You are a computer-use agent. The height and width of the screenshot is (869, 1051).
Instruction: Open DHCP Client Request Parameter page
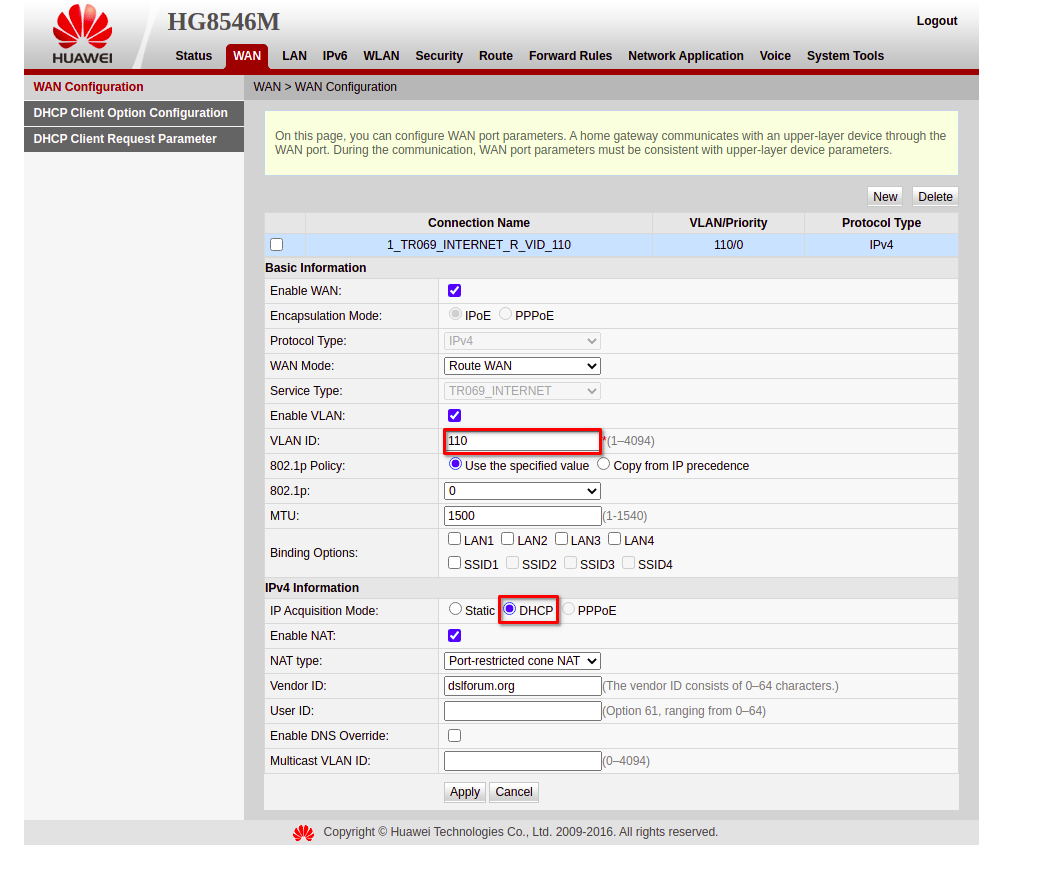(125, 139)
